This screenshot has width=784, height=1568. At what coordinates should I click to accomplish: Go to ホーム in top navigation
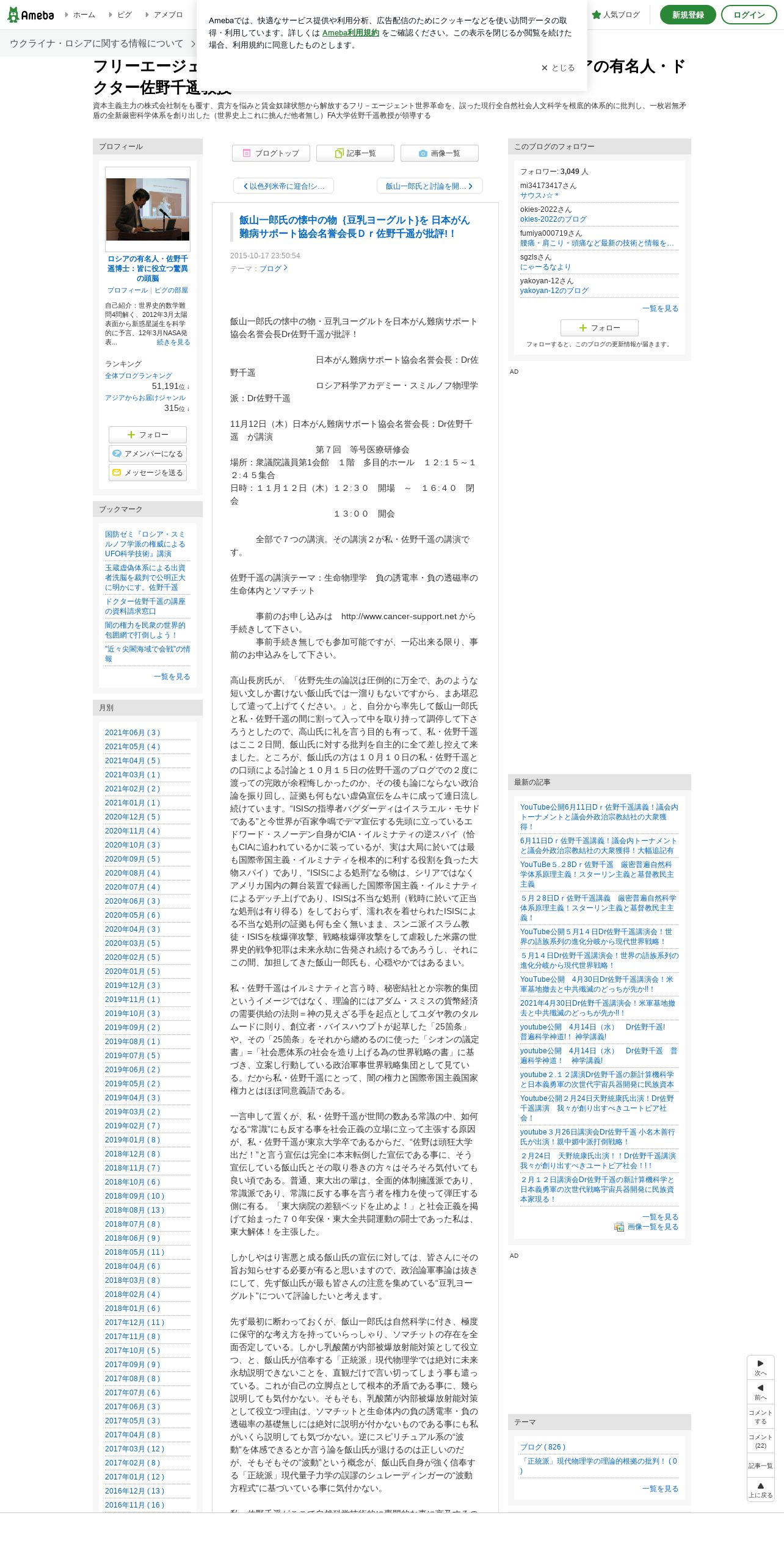(80, 15)
